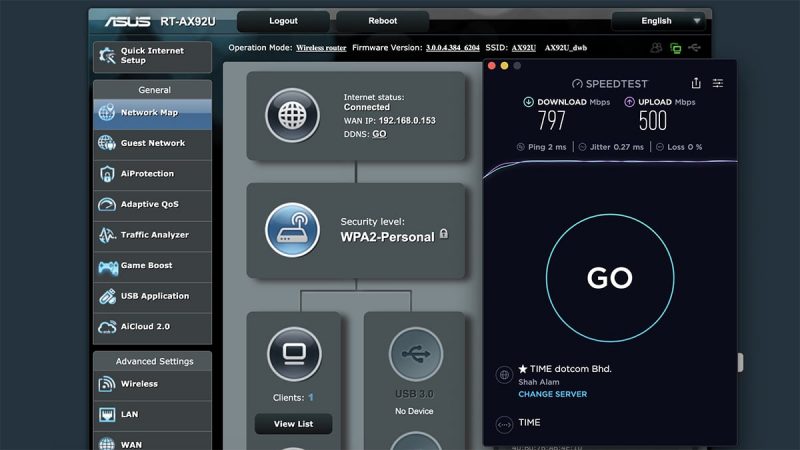Screen dimensions: 800x450
Task: Close the Speedtest window with red button
Action: tap(492, 66)
